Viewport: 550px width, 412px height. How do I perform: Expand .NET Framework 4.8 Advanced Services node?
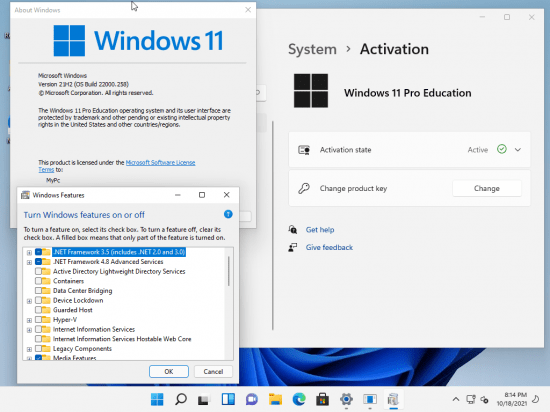click(x=29, y=262)
